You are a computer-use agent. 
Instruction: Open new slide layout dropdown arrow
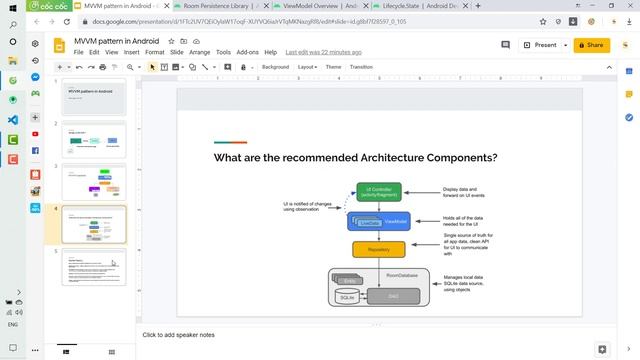(x=69, y=67)
